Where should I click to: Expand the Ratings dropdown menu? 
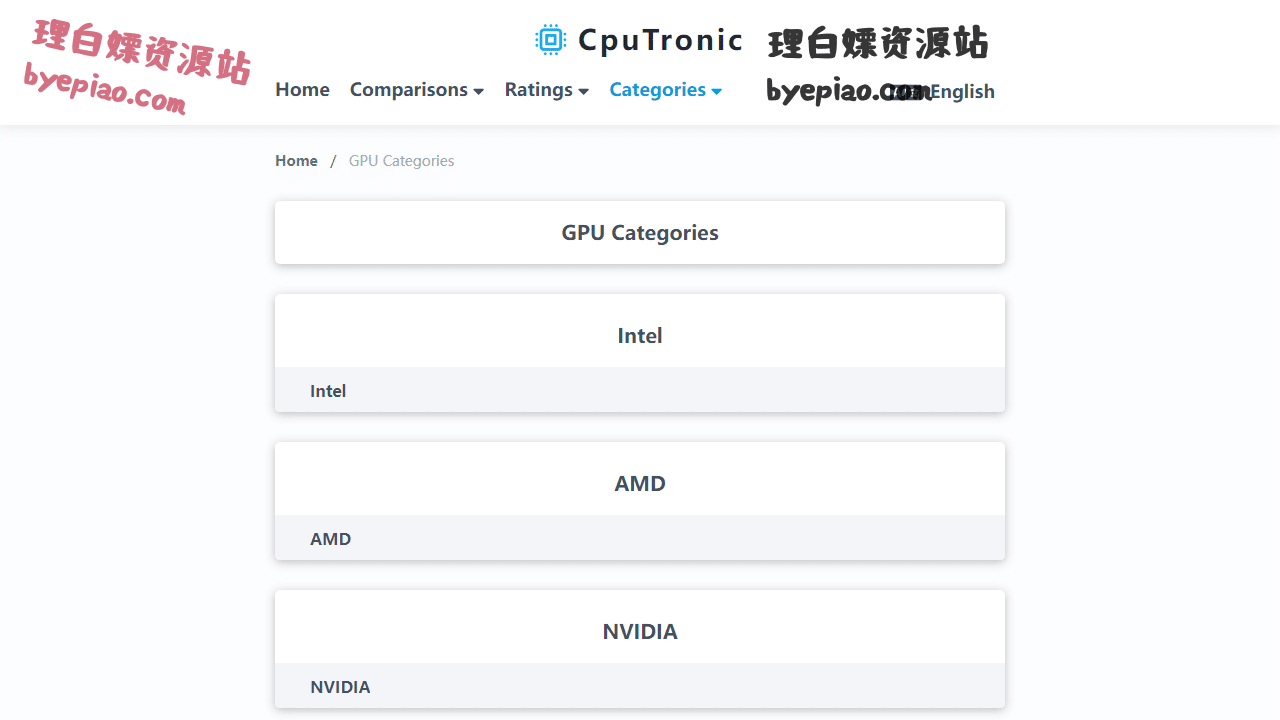tap(546, 89)
